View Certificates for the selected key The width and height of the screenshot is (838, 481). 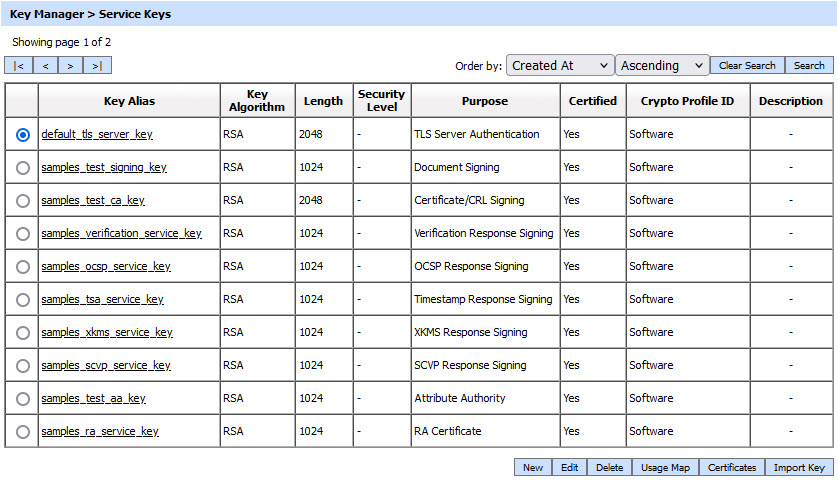pyautogui.click(x=732, y=468)
